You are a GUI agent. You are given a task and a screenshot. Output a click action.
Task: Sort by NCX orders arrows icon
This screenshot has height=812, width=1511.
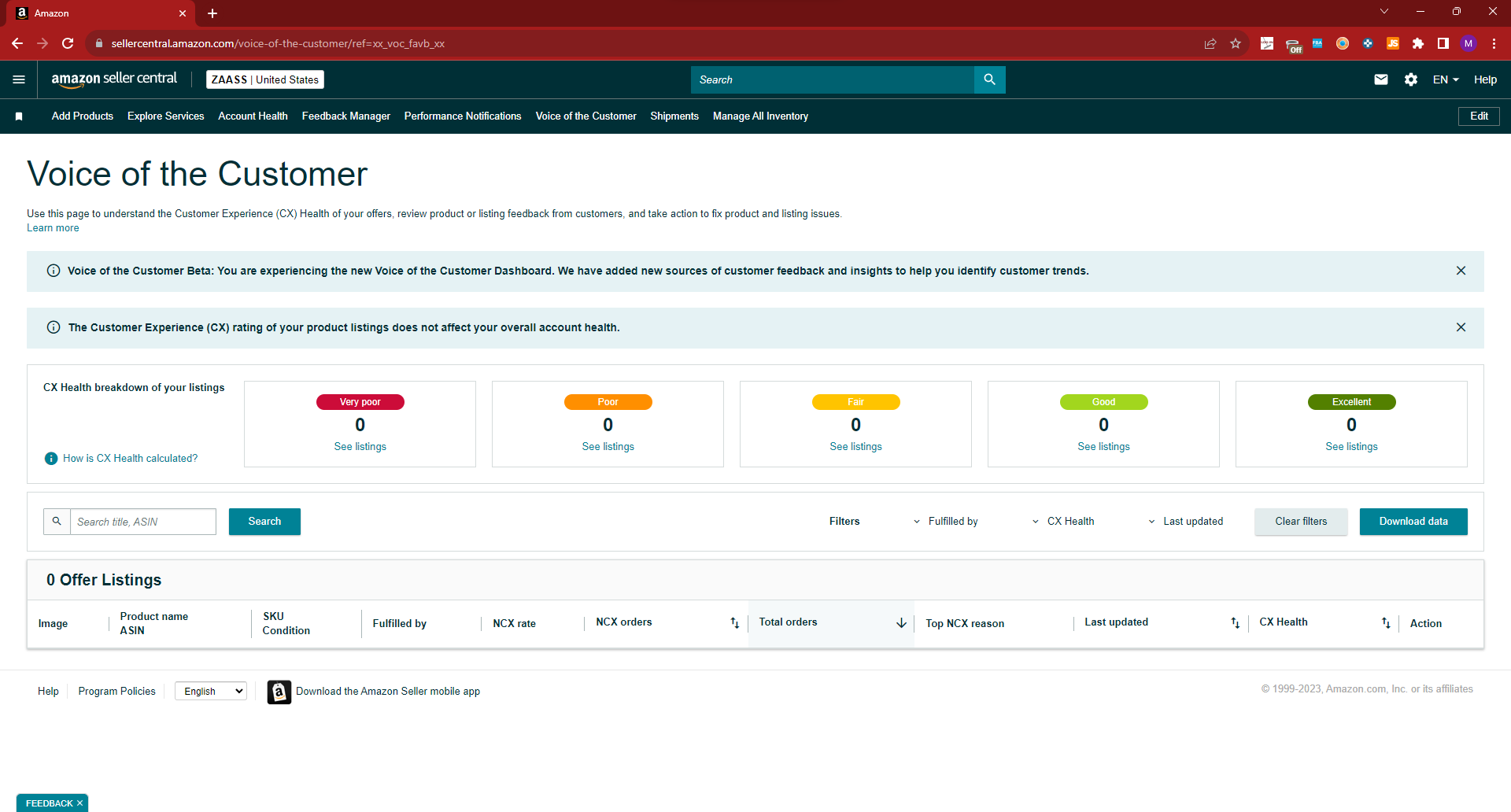734,623
